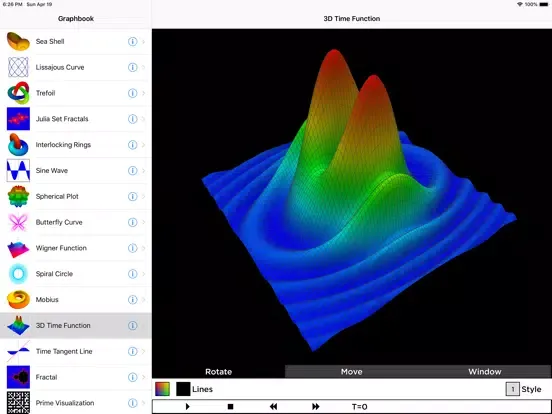Expand the Julia Set Fractals row chevron

(x=143, y=119)
